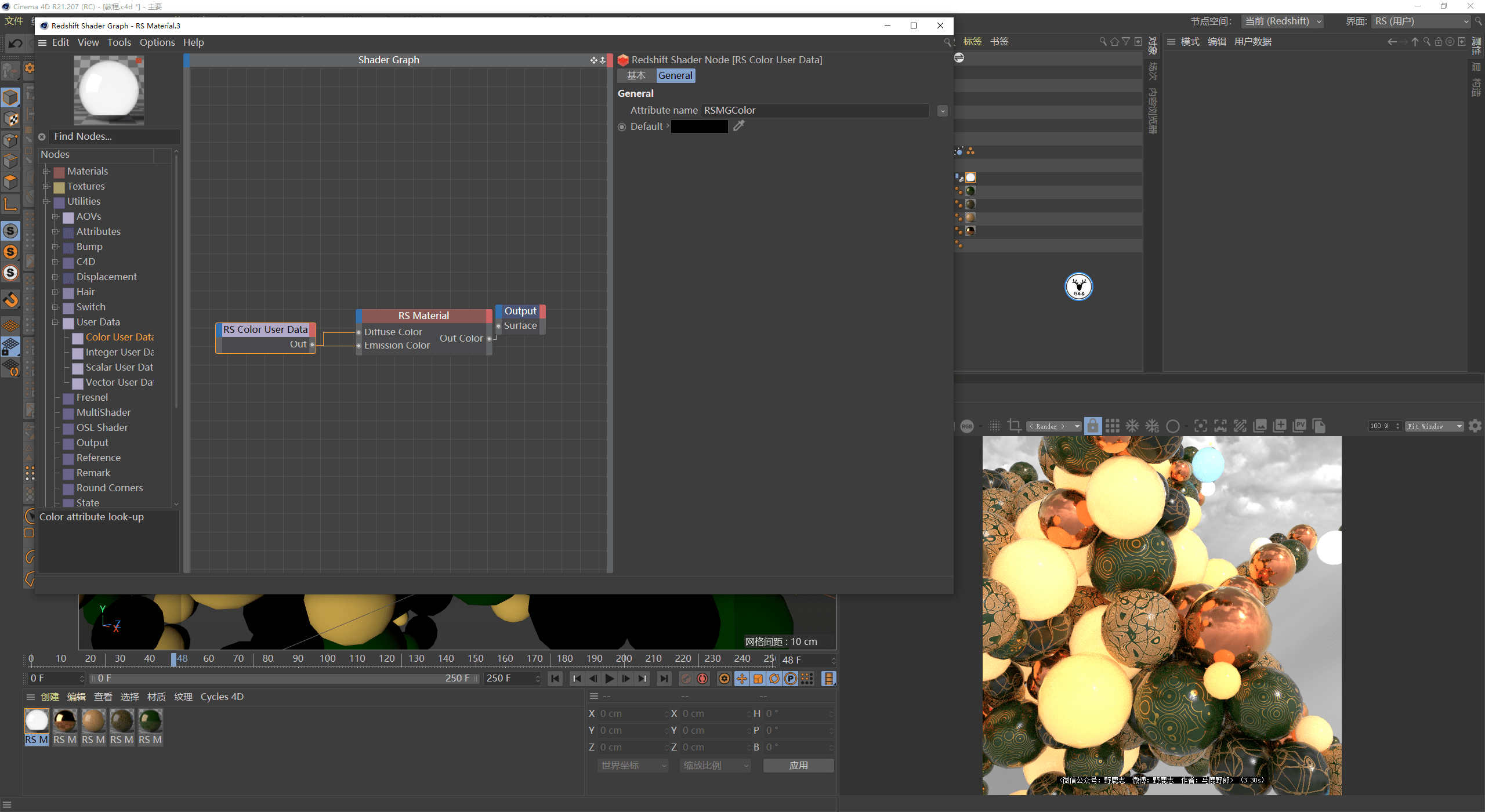The image size is (1485, 812).
Task: Click the autokeying record button
Action: [x=702, y=679]
